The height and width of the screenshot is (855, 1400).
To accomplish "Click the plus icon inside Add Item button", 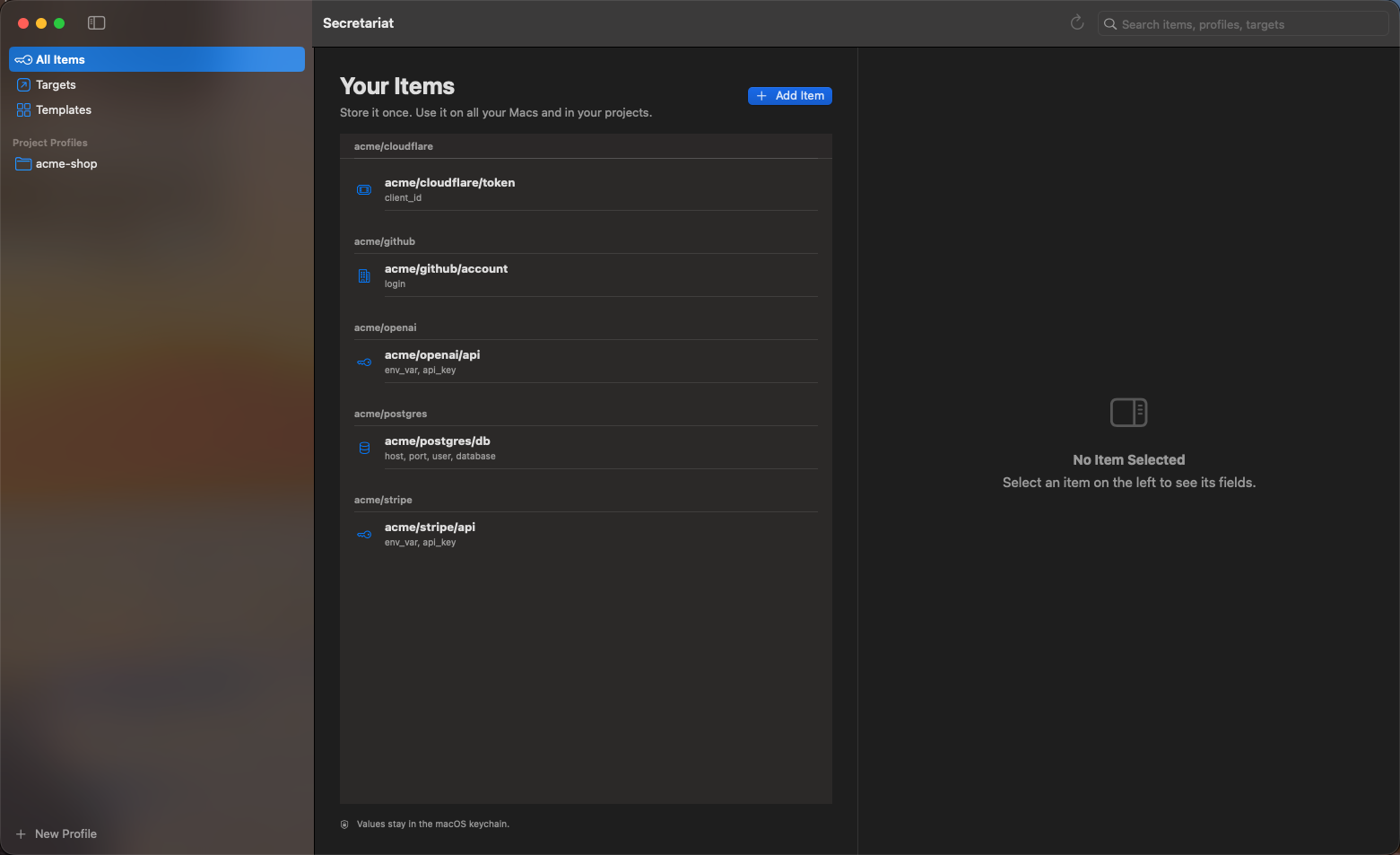I will coord(761,96).
